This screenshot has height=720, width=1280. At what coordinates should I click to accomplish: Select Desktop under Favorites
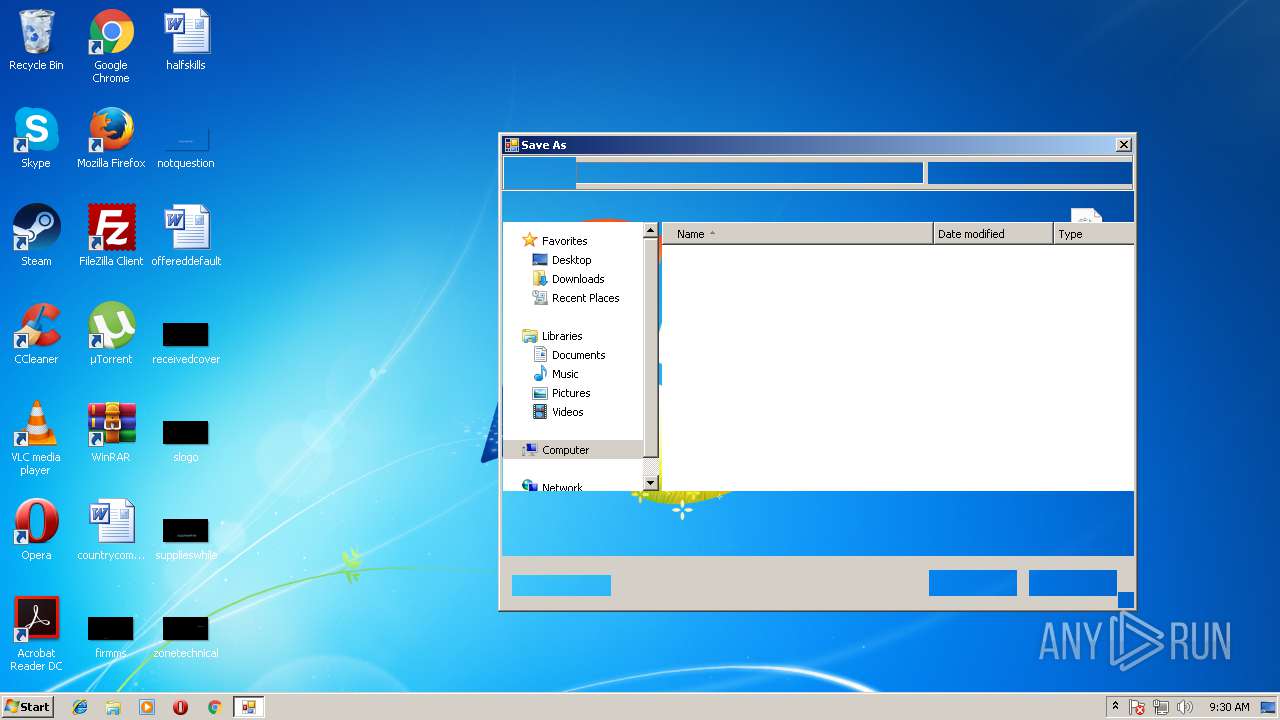[x=562, y=260]
